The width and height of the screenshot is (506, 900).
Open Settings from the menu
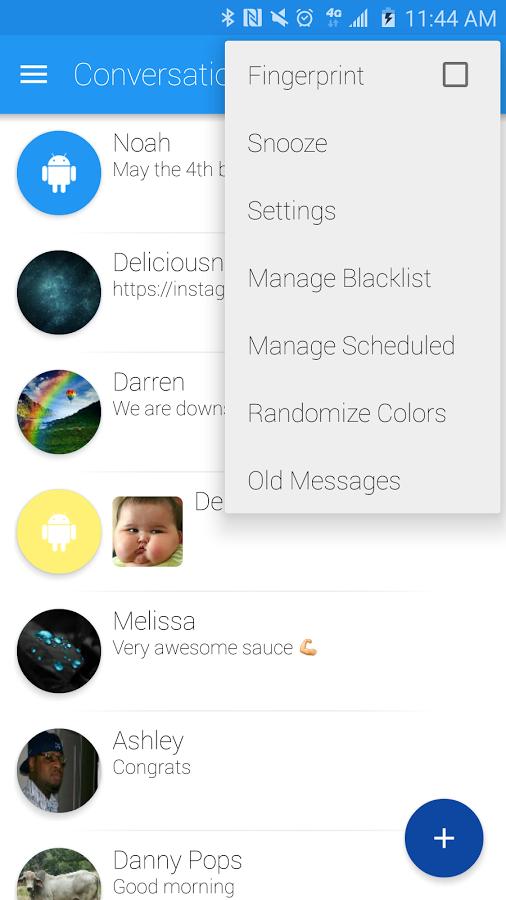[362, 211]
